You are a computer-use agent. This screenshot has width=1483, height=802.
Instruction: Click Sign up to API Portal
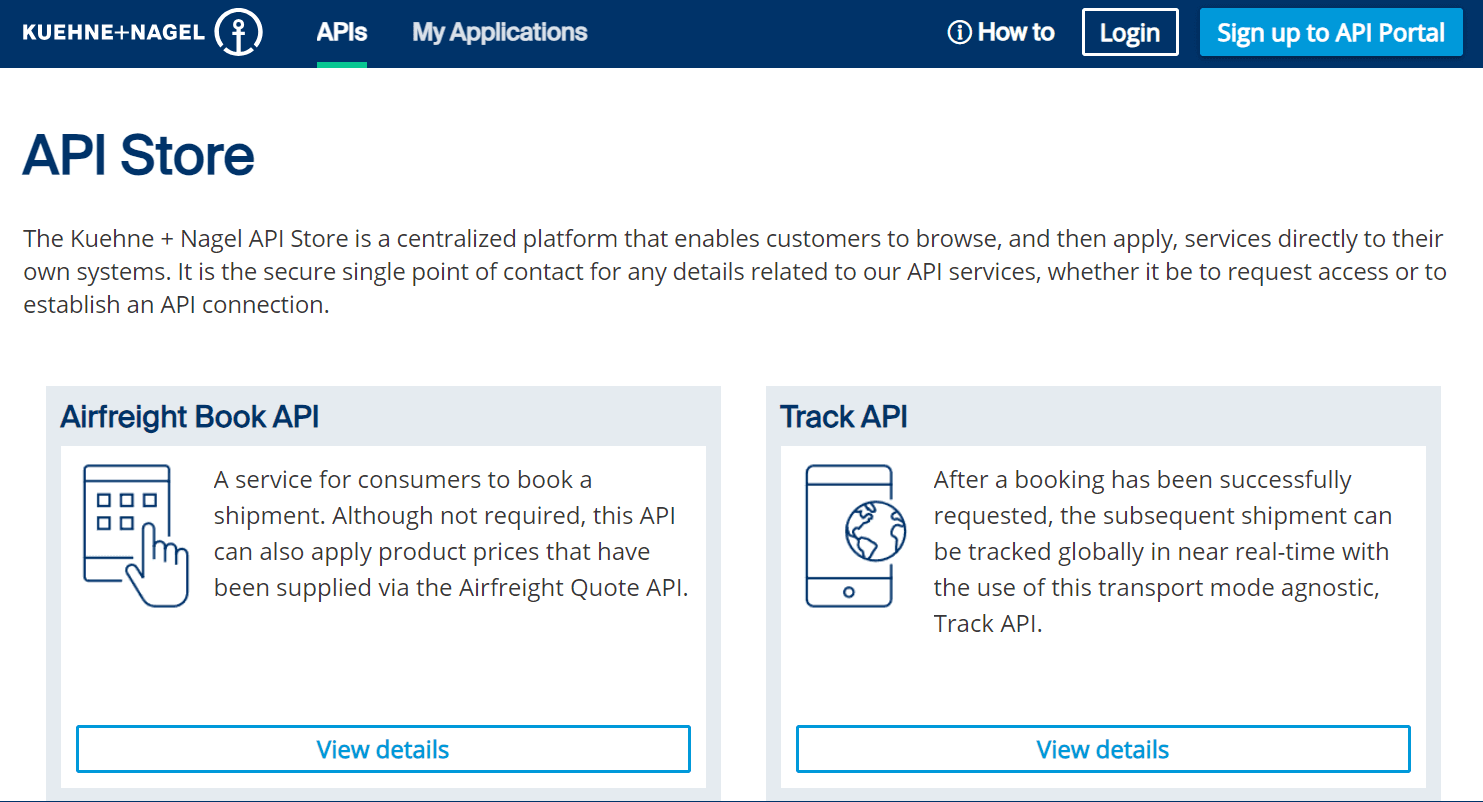[x=1331, y=32]
